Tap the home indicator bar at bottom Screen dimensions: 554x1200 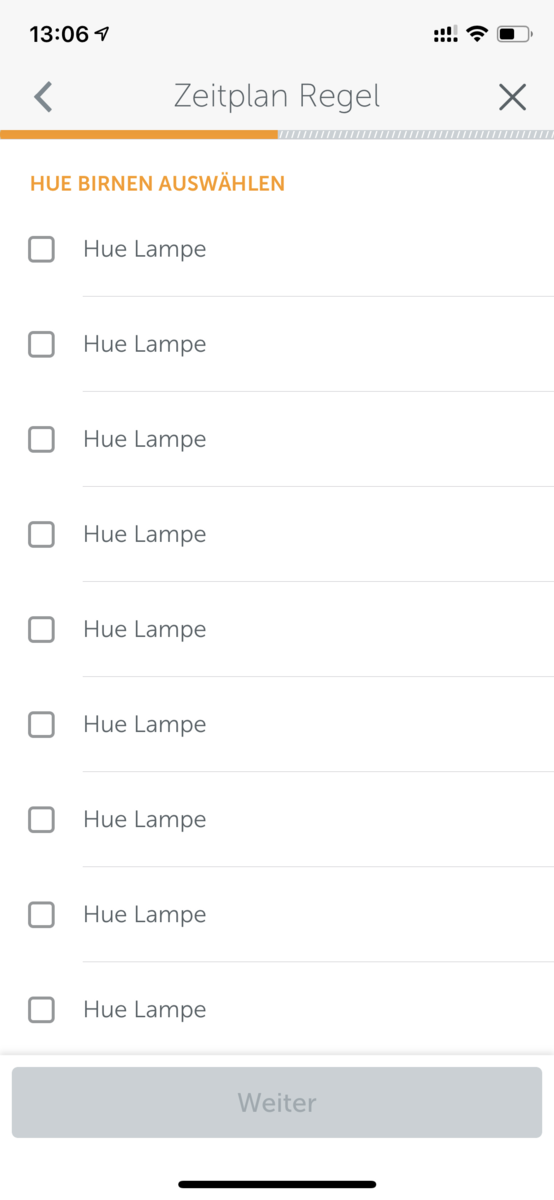[x=277, y=1184]
